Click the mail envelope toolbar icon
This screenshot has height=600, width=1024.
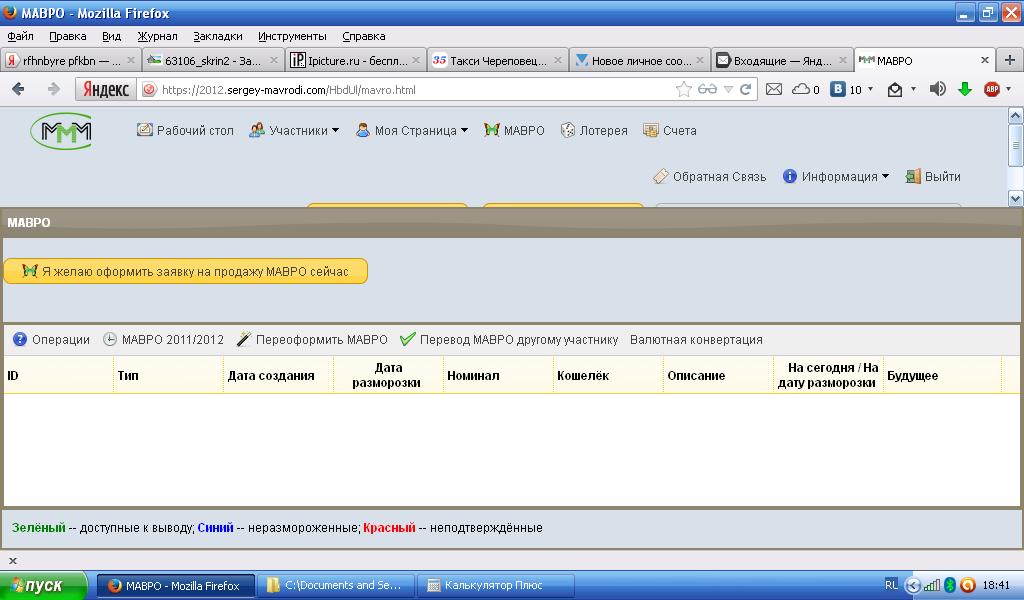pyautogui.click(x=774, y=89)
